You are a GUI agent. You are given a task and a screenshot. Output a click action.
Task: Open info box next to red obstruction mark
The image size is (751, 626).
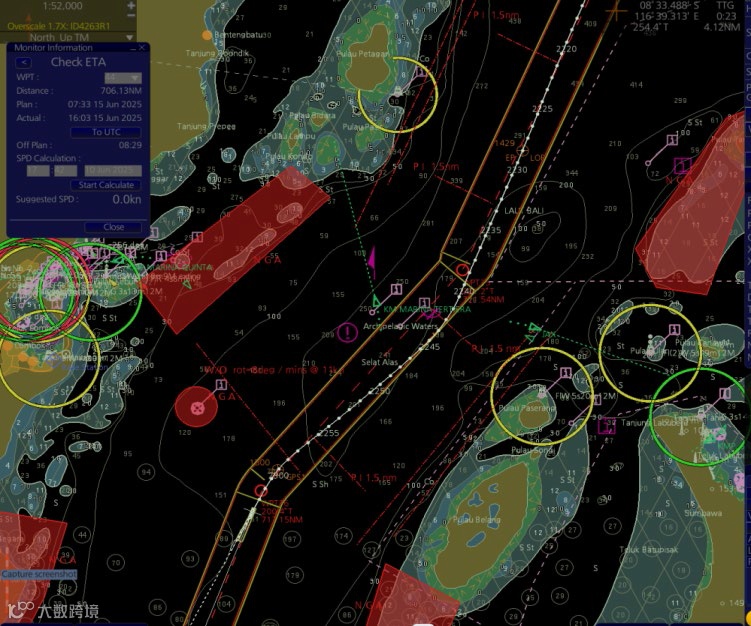[x=221, y=384]
